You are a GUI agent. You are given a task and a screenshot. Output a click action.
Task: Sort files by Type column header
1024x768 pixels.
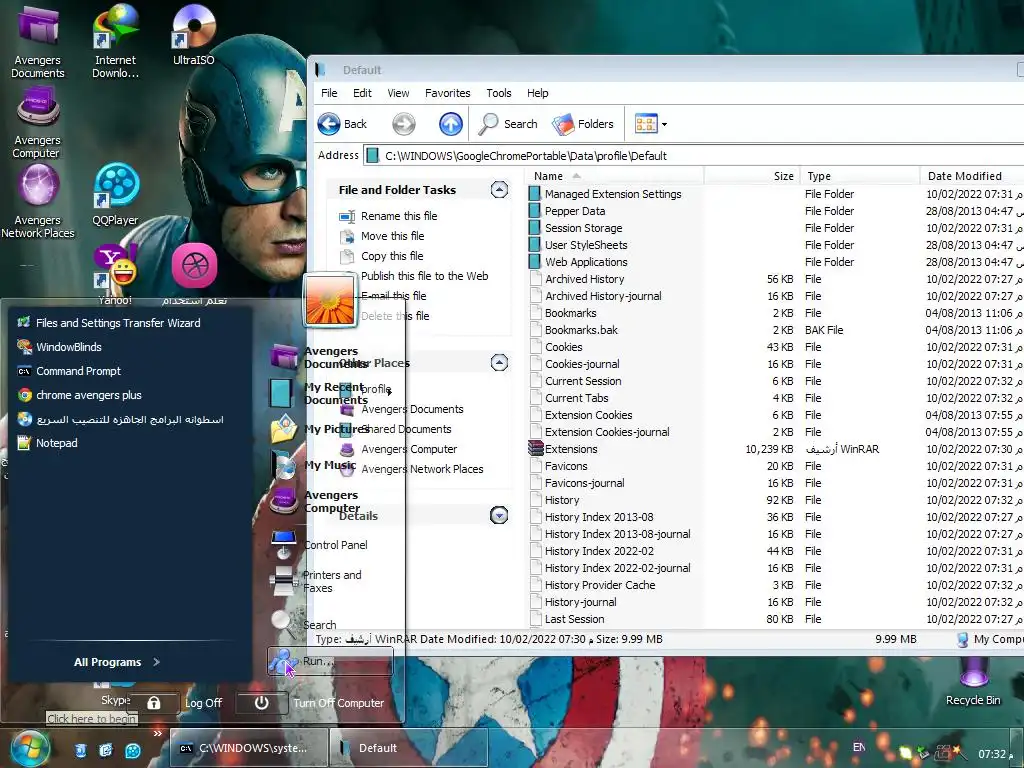coord(859,176)
